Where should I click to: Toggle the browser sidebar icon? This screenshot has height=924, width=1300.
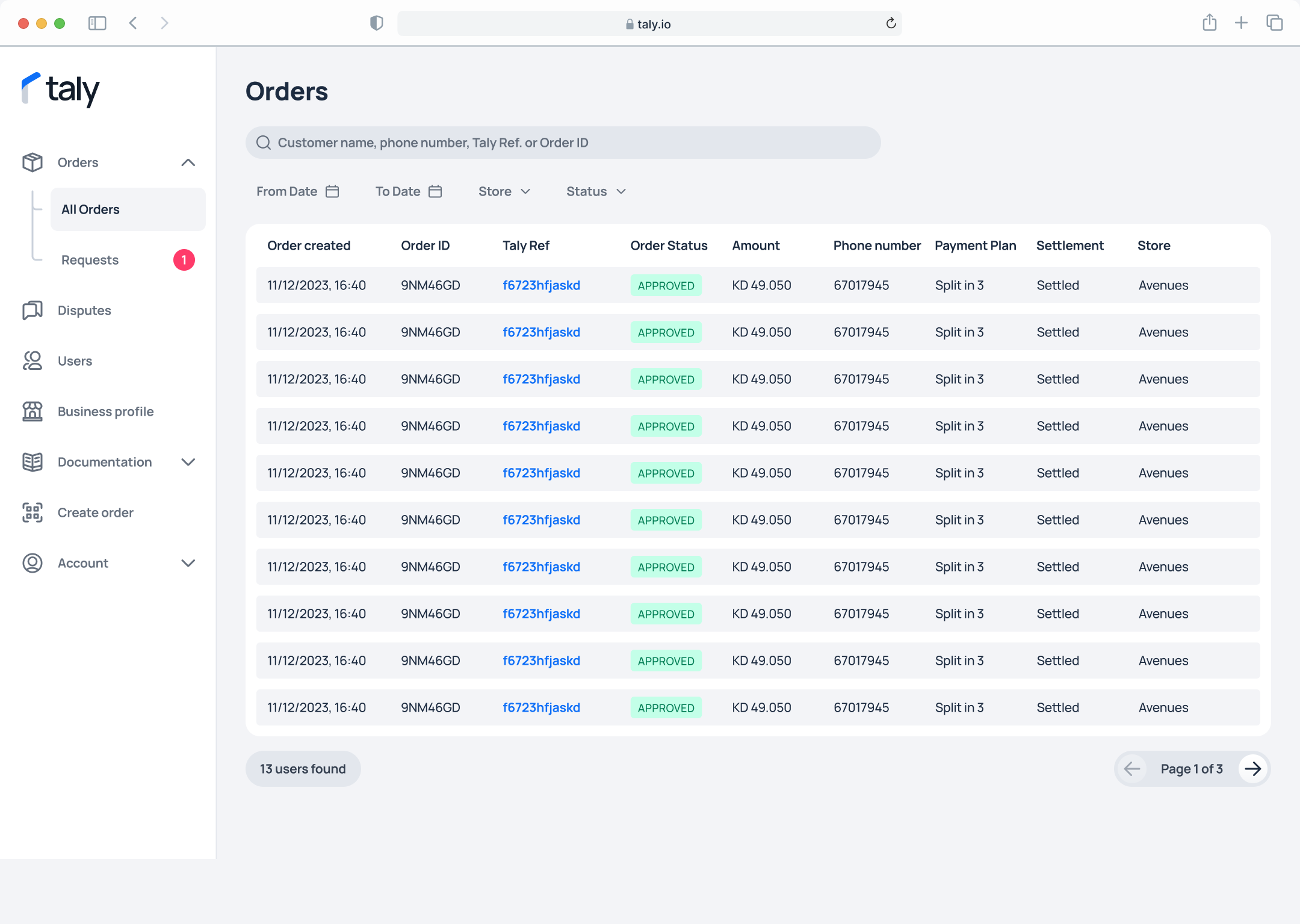tap(97, 23)
